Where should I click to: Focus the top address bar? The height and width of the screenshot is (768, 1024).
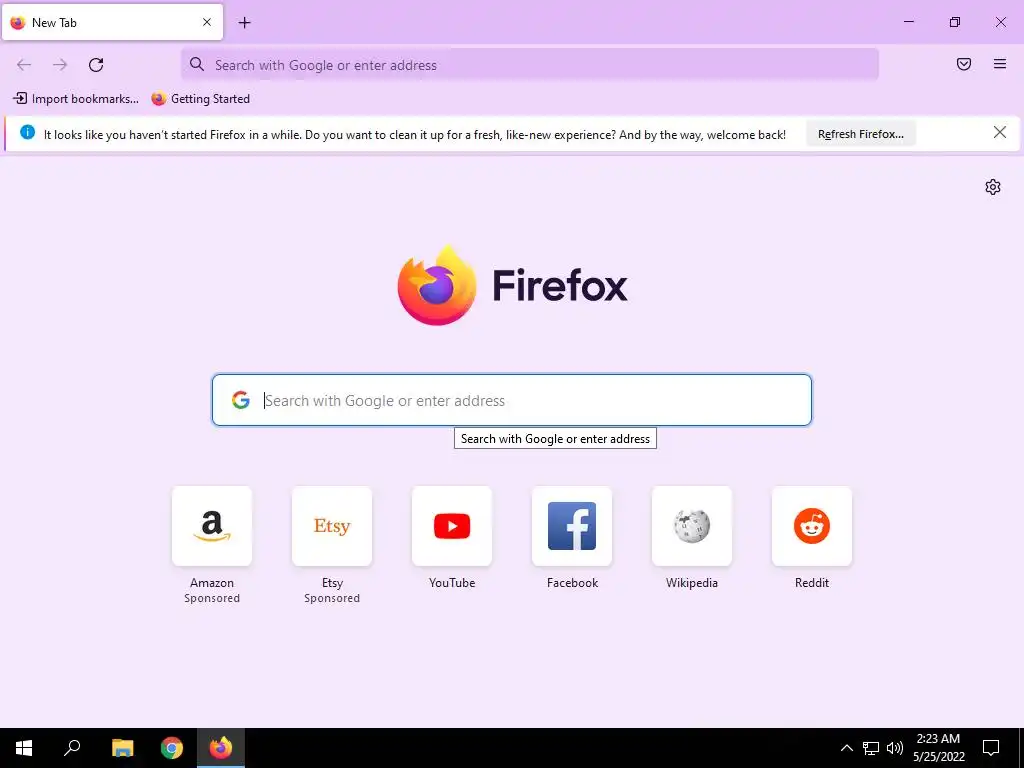pos(530,65)
